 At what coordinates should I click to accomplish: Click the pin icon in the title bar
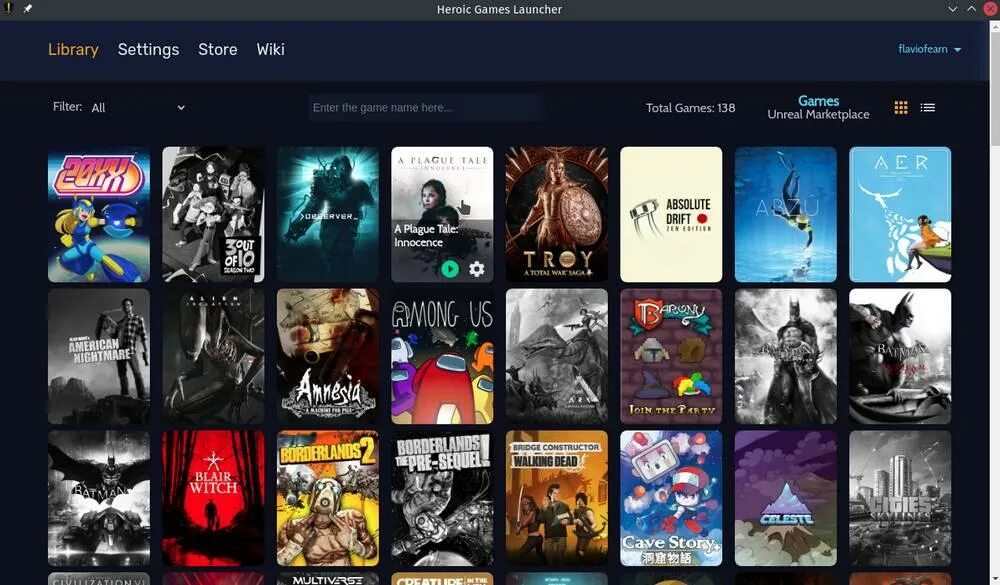click(27, 8)
